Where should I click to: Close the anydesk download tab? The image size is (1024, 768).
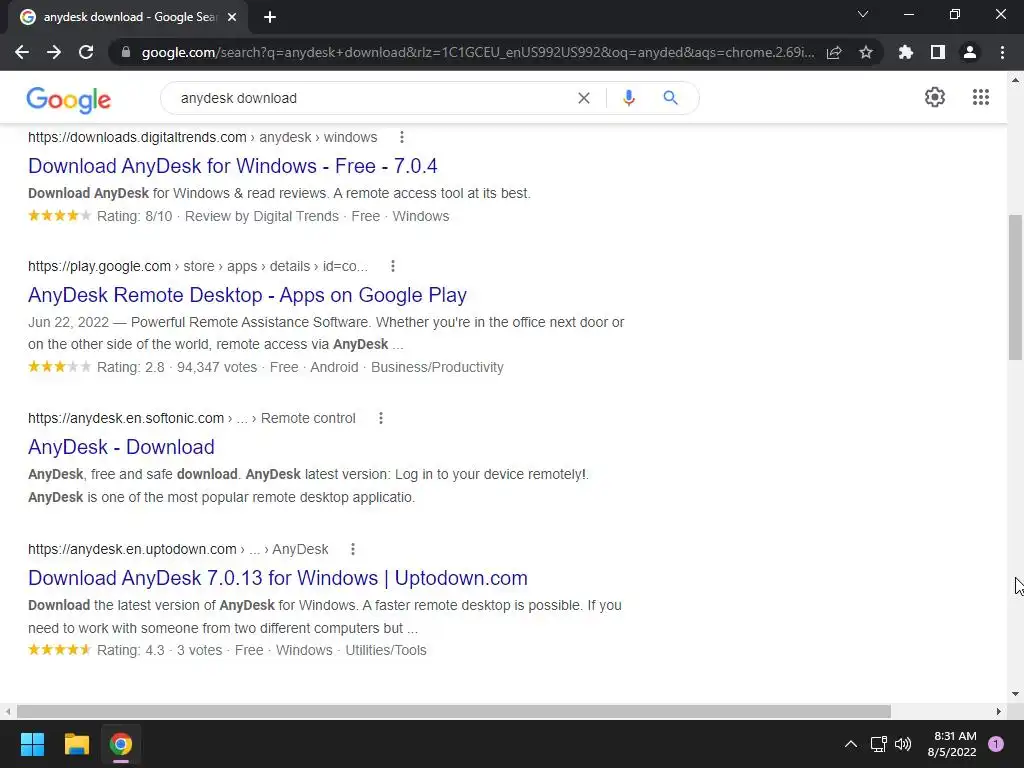coord(232,17)
